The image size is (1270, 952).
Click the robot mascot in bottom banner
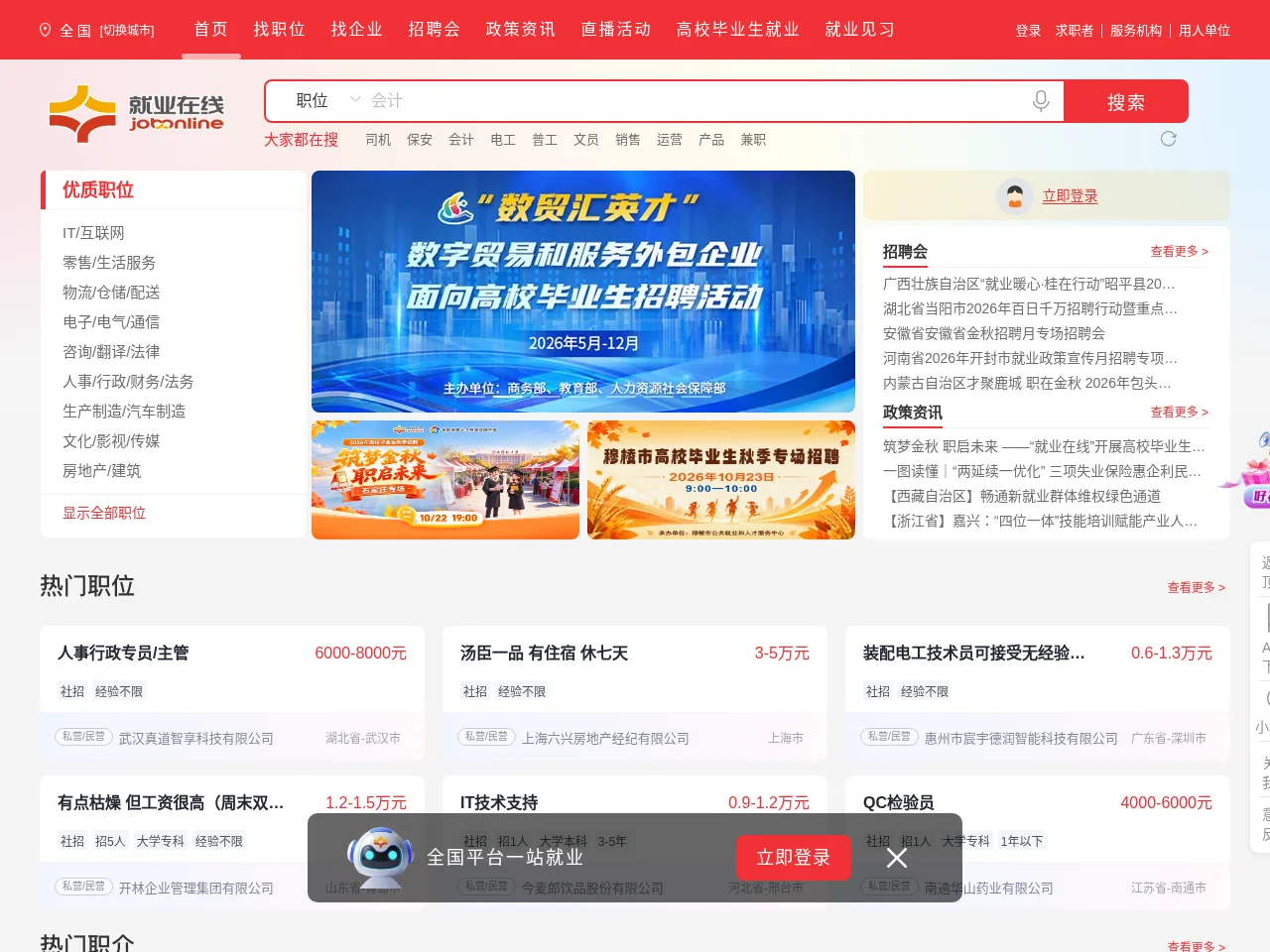point(380,858)
